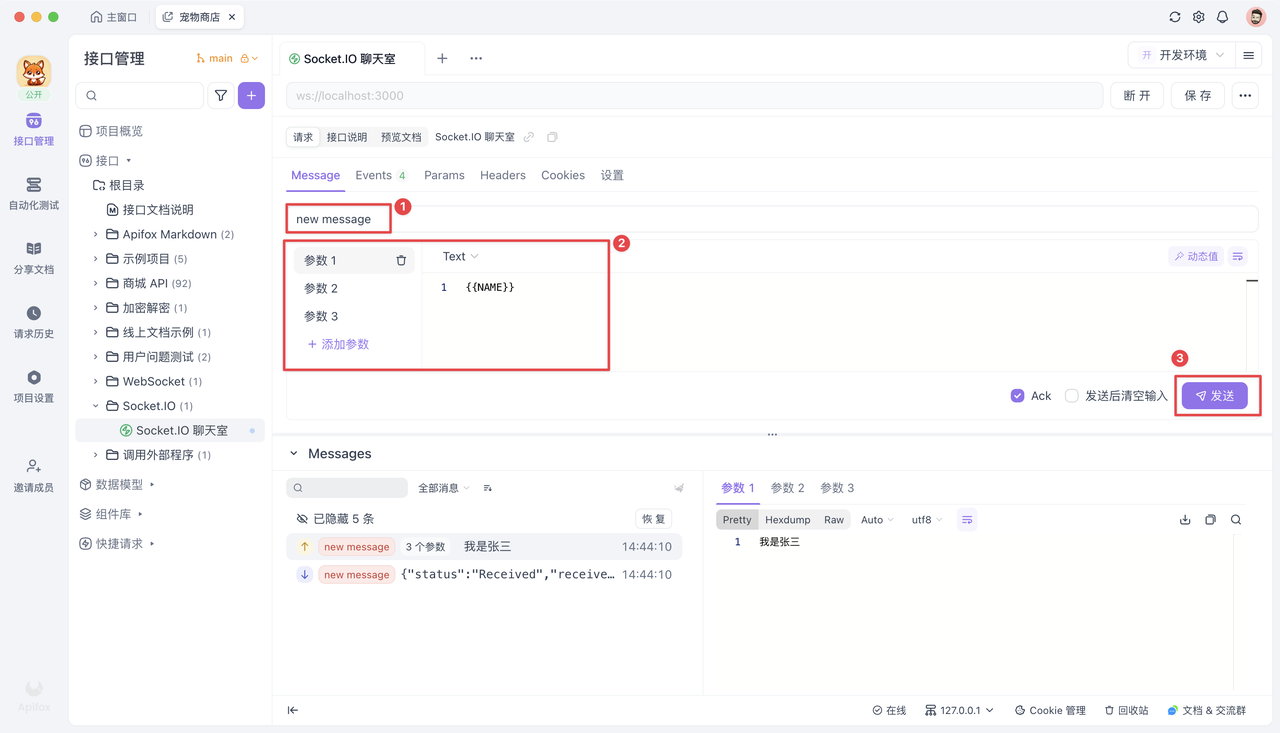The height and width of the screenshot is (733, 1280).
Task: Select Raw view mode
Action: coord(834,520)
